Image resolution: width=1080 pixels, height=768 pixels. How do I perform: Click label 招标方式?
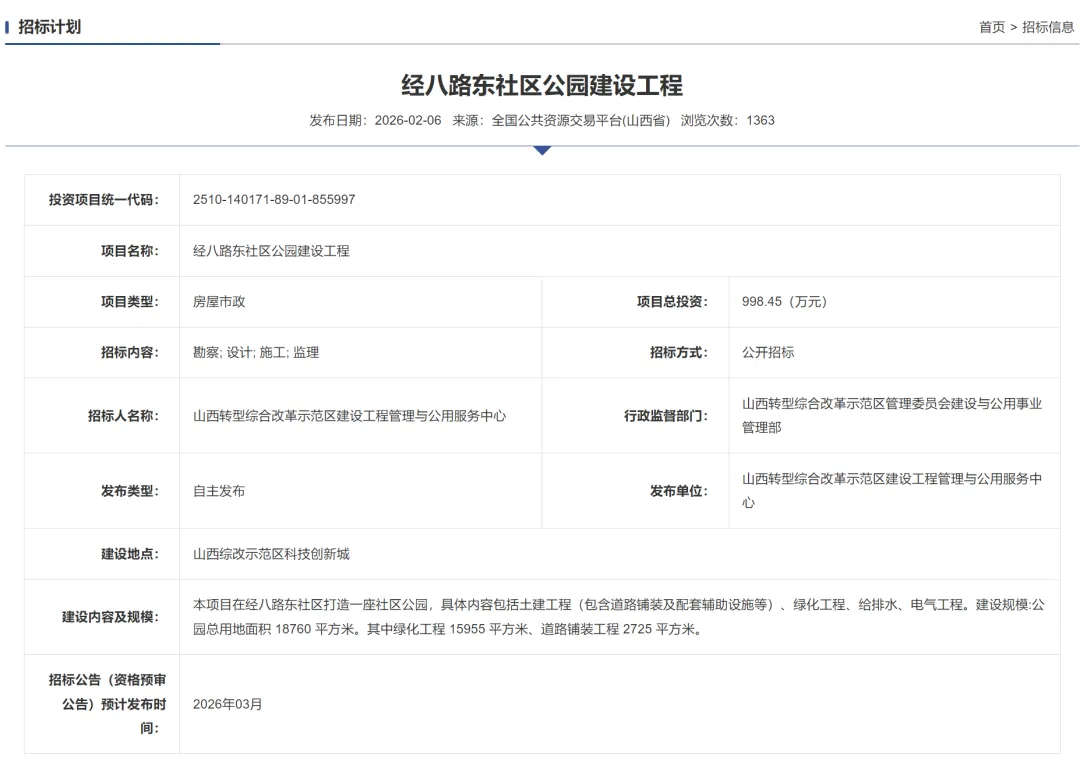(x=678, y=353)
